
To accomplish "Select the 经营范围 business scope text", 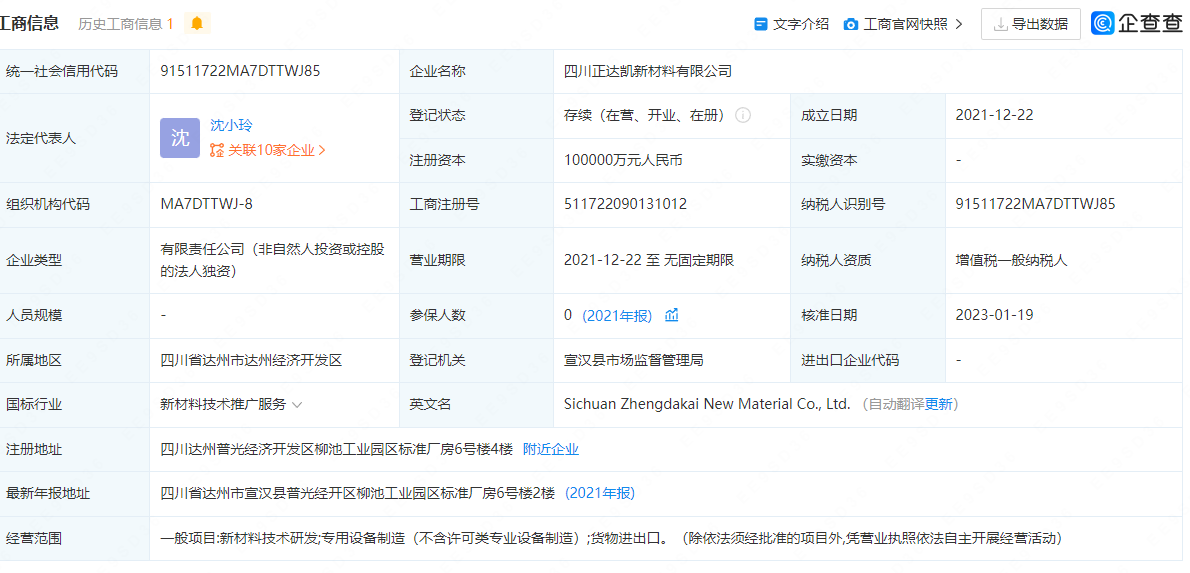I will 611,539.
